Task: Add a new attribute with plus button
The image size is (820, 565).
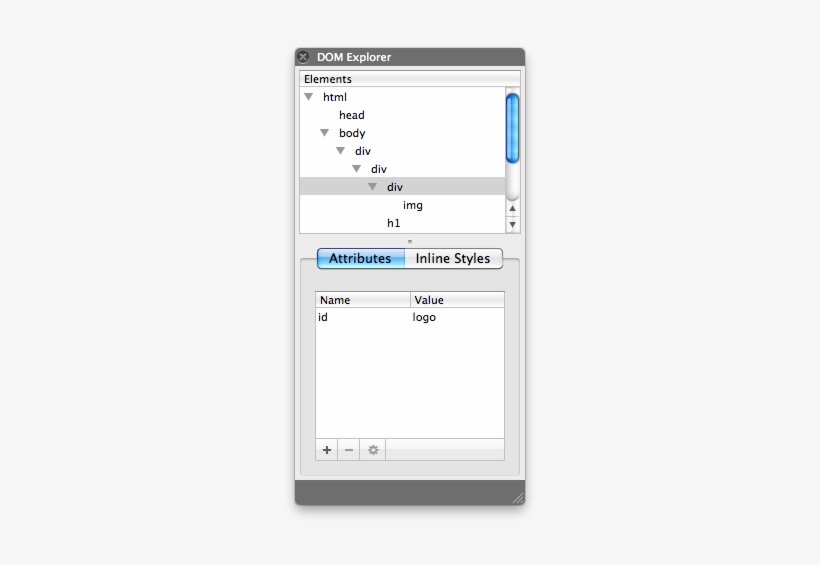Action: [327, 450]
